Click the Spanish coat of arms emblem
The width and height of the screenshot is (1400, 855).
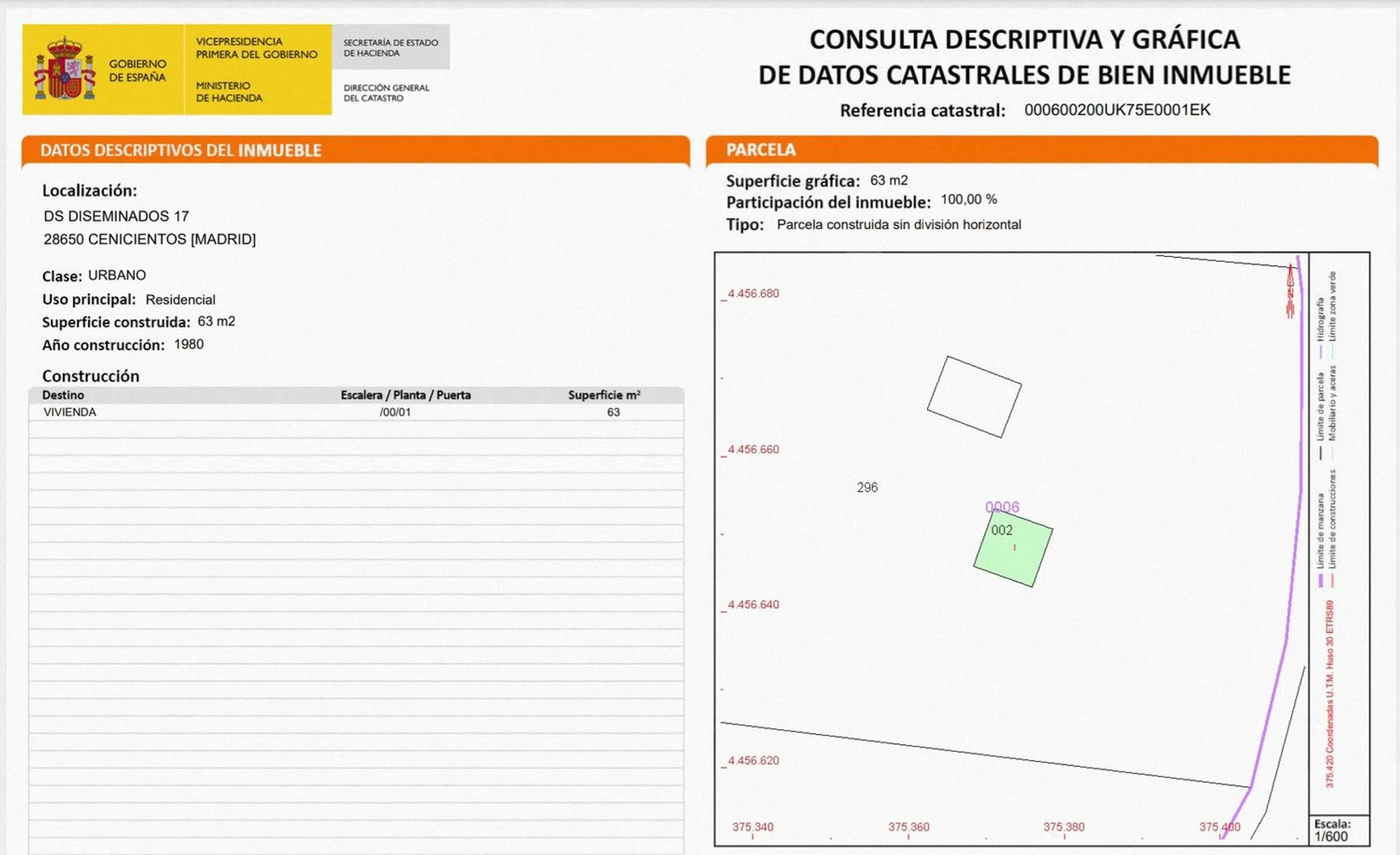tap(65, 68)
